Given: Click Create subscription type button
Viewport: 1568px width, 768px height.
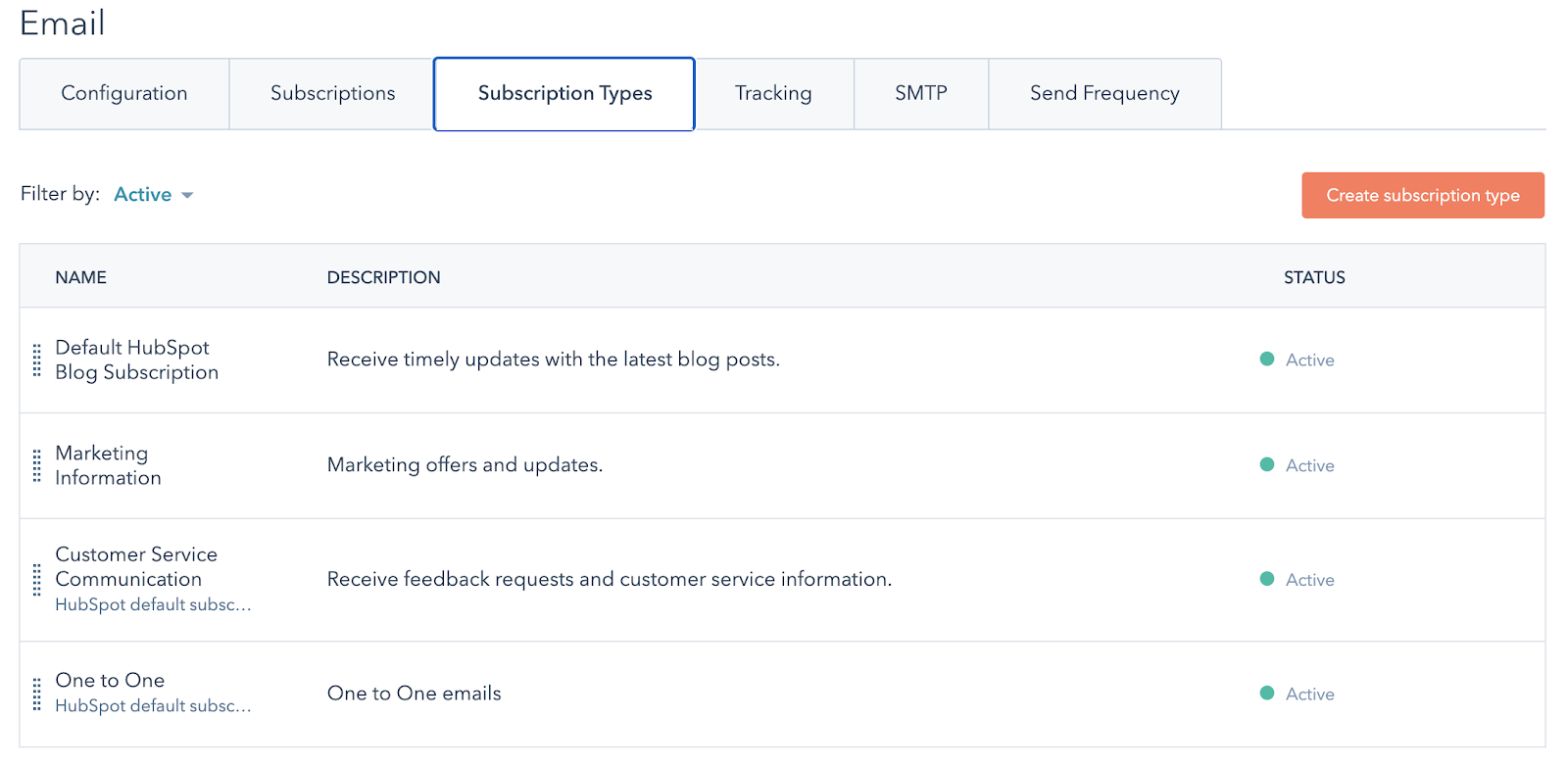Looking at the screenshot, I should tap(1422, 196).
